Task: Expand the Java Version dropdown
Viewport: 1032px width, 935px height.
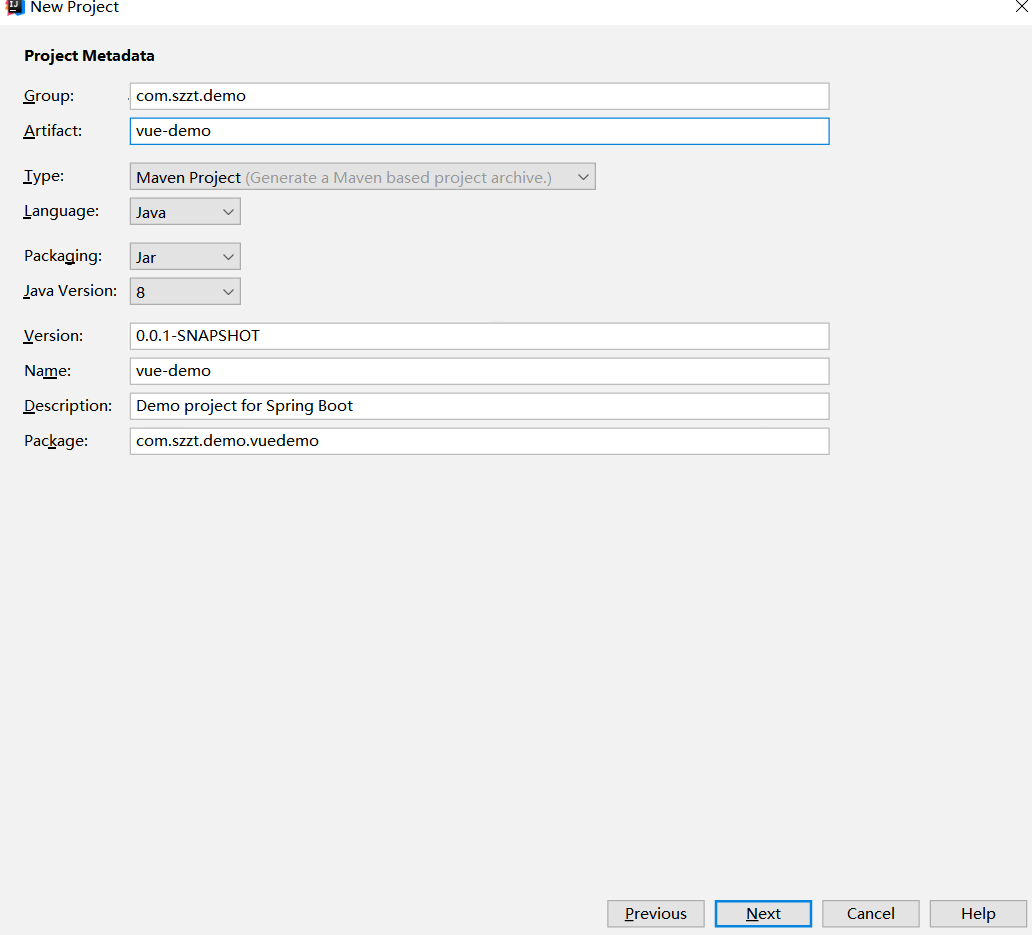Action: coord(185,292)
